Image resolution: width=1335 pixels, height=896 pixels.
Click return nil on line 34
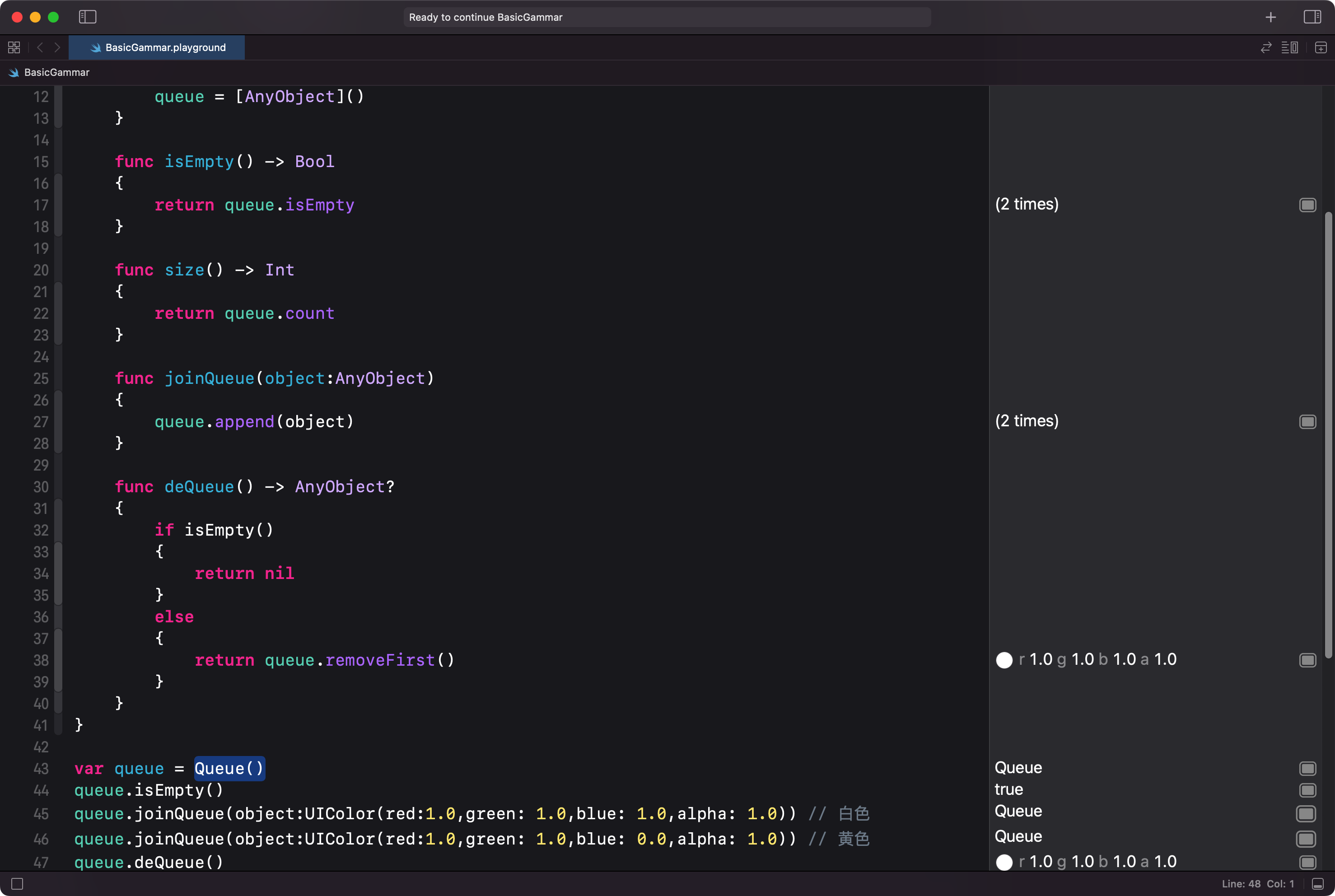tap(244, 573)
